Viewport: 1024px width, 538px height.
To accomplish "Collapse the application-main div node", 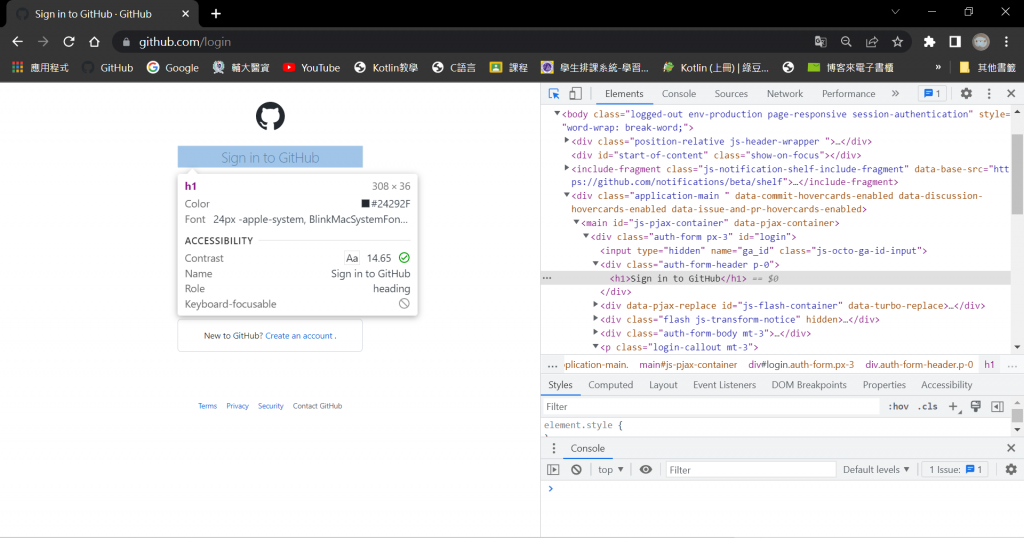I will pos(567,195).
